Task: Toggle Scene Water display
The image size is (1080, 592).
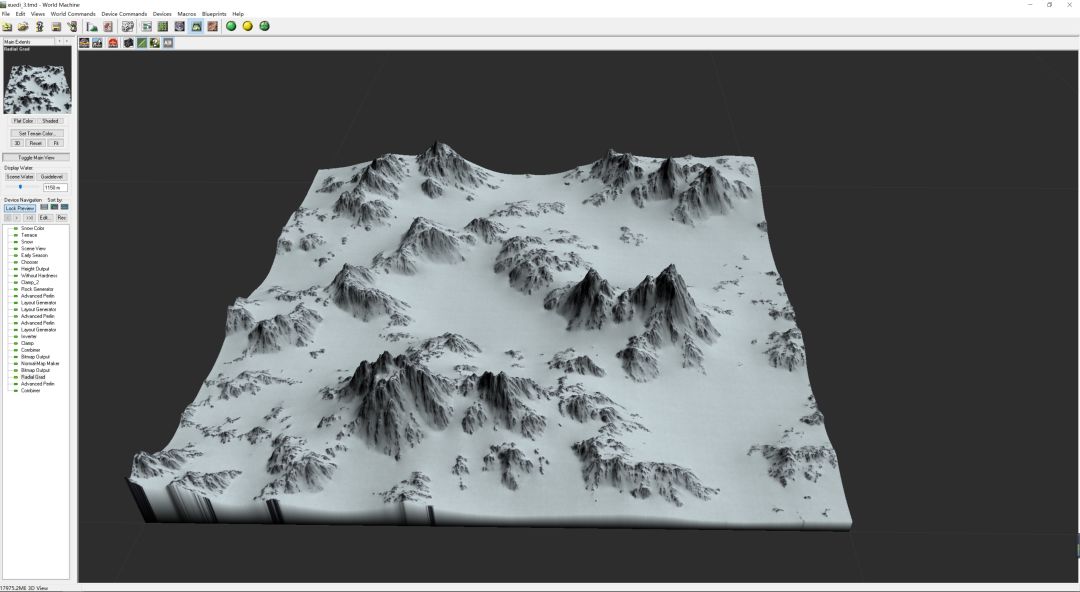Action: pyautogui.click(x=20, y=177)
